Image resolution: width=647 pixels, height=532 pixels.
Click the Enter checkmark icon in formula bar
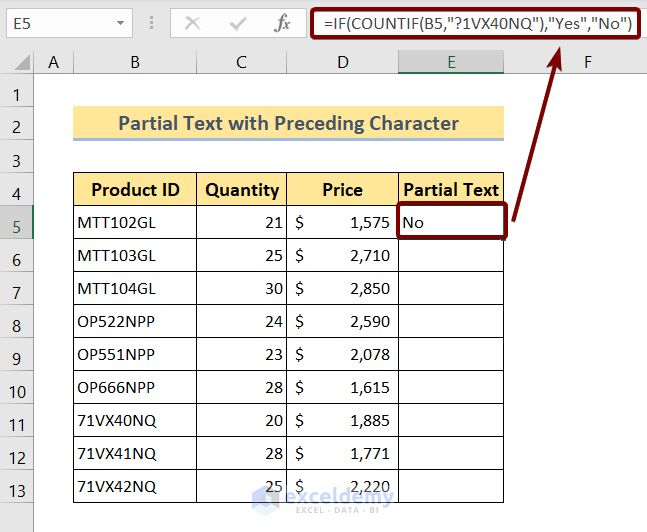point(238,23)
